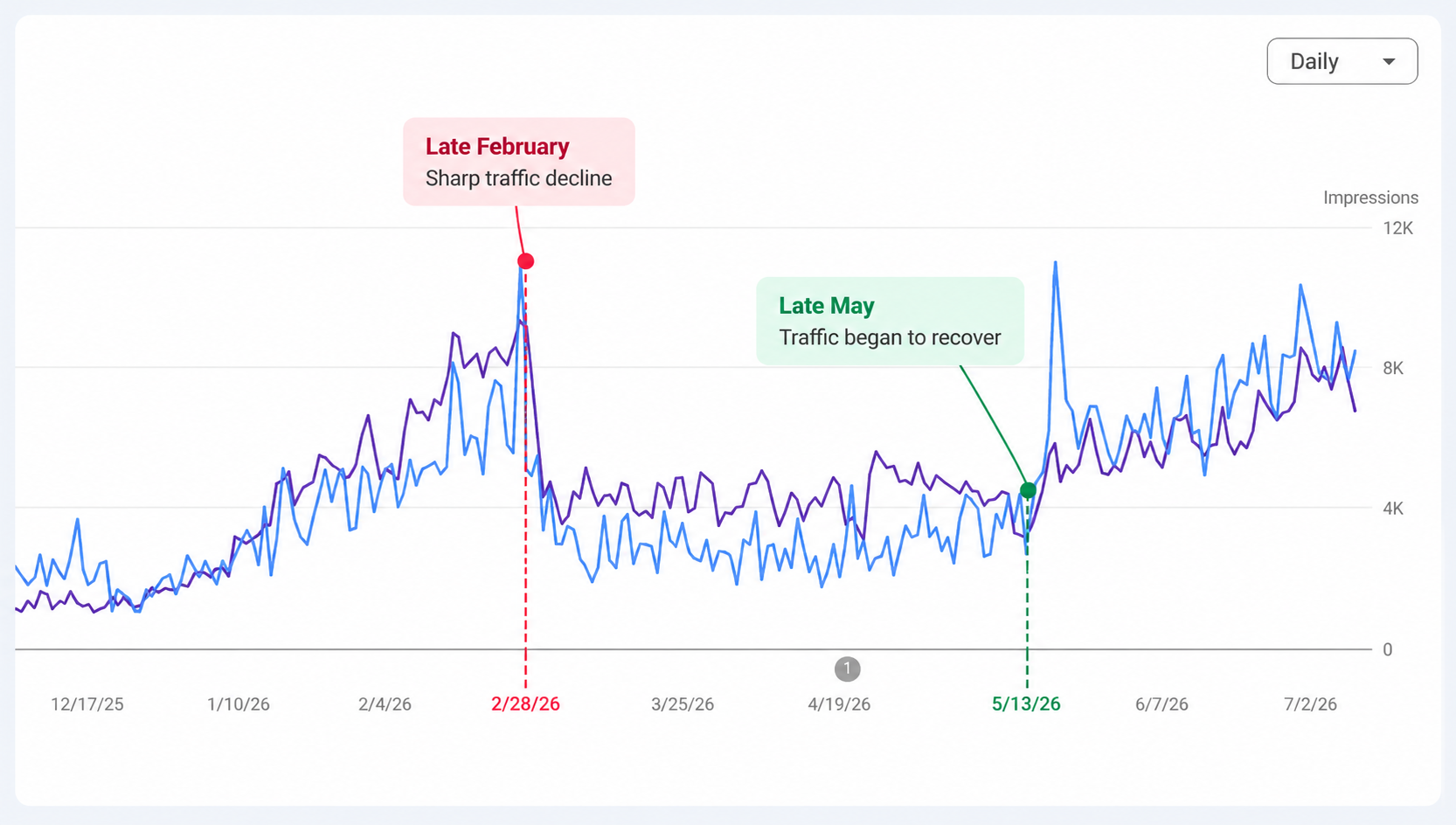
Task: Click the 3/25/26 axis date
Action: pos(683,704)
